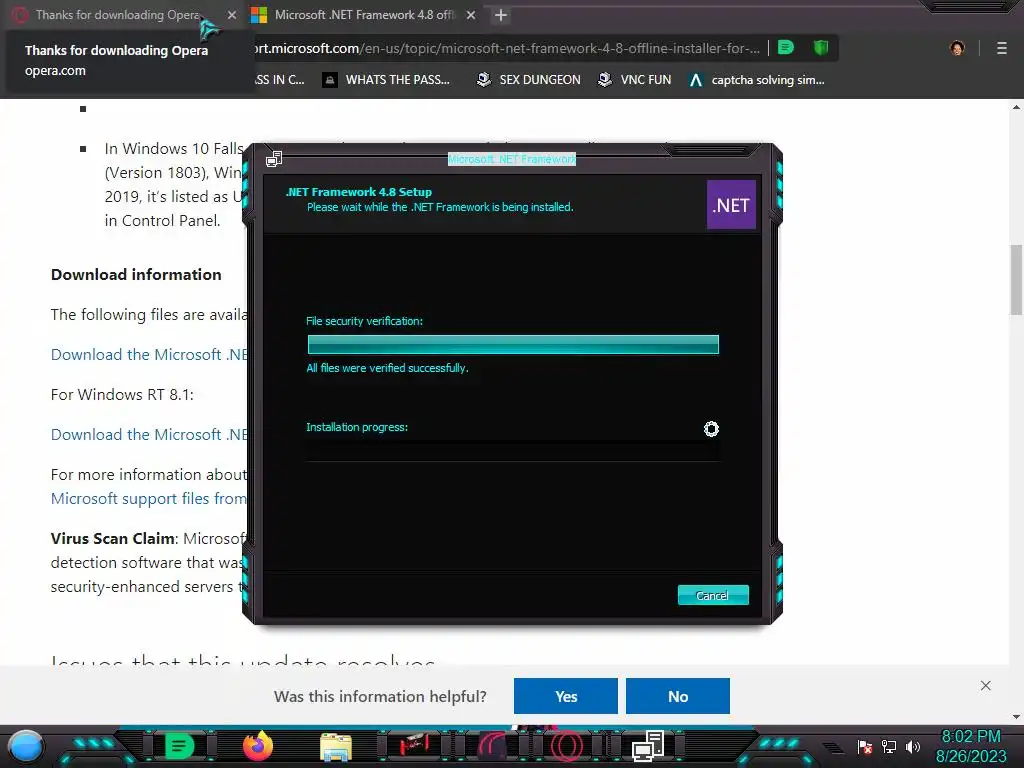This screenshot has width=1024, height=768.
Task: Open captcha solving sim bookmark
Action: click(757, 80)
